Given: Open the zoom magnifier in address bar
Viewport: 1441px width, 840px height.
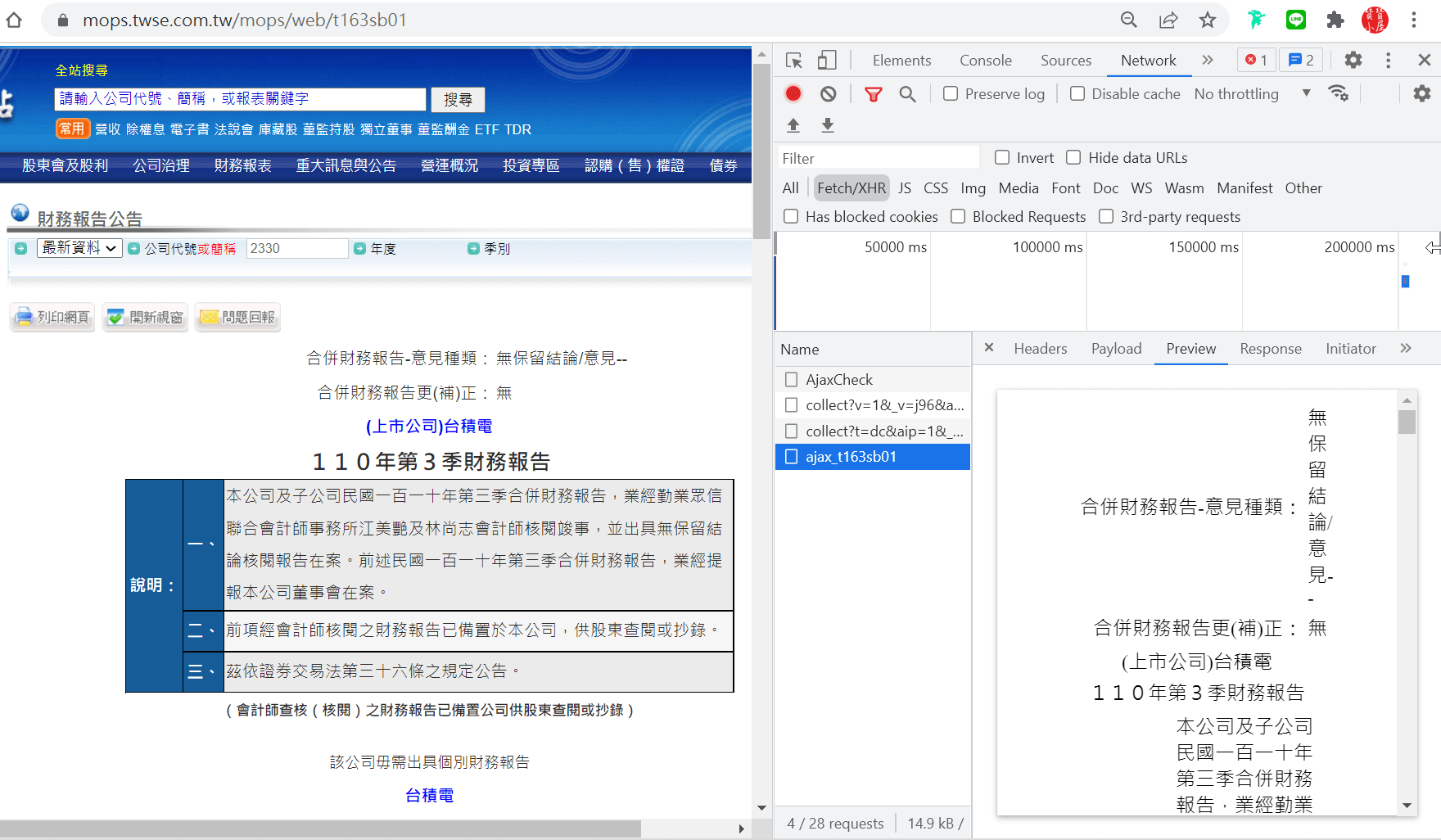Looking at the screenshot, I should point(1129,20).
